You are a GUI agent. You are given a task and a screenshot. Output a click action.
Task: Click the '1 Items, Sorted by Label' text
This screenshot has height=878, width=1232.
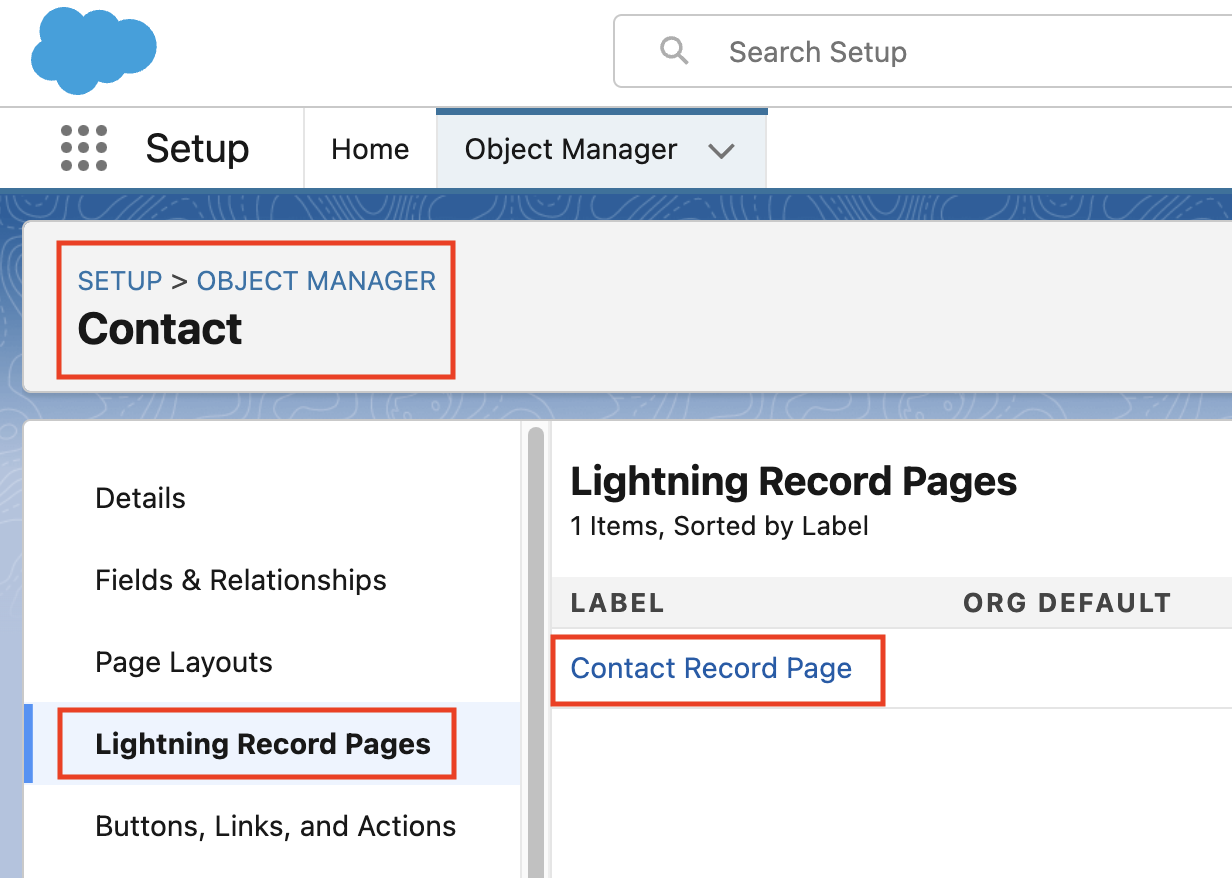point(719,526)
